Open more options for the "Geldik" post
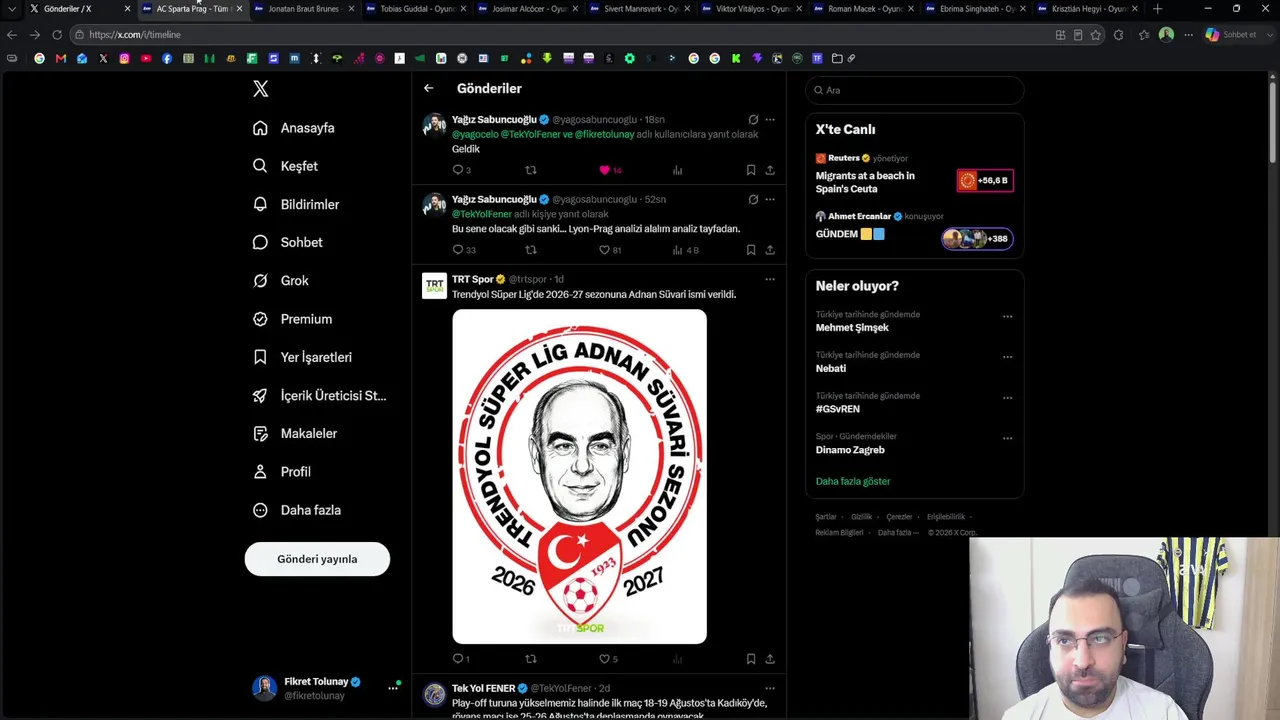The height and width of the screenshot is (720, 1280). click(770, 119)
